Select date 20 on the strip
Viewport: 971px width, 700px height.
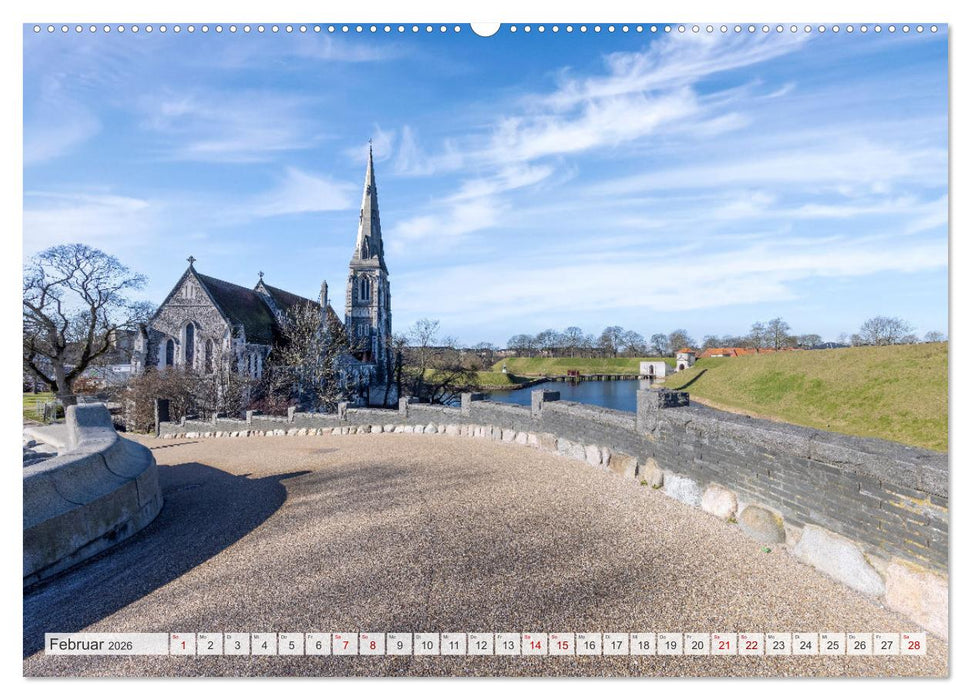click(x=696, y=644)
